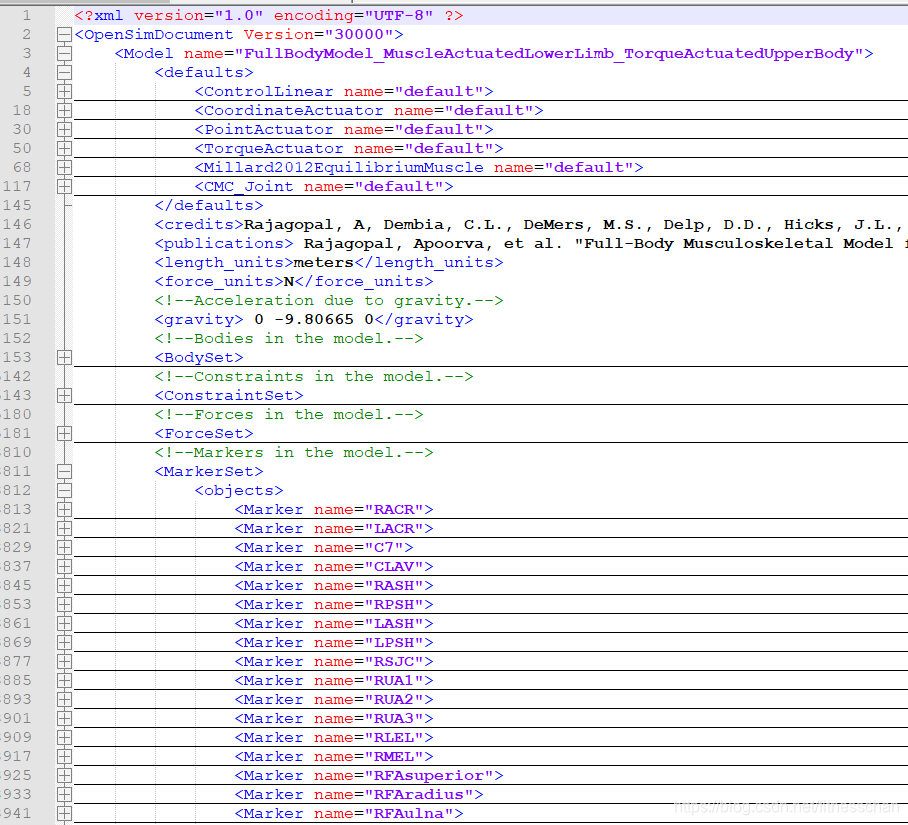Click the OpenSimDocument Version 30000 text
The height and width of the screenshot is (825, 908).
pyautogui.click(x=239, y=35)
